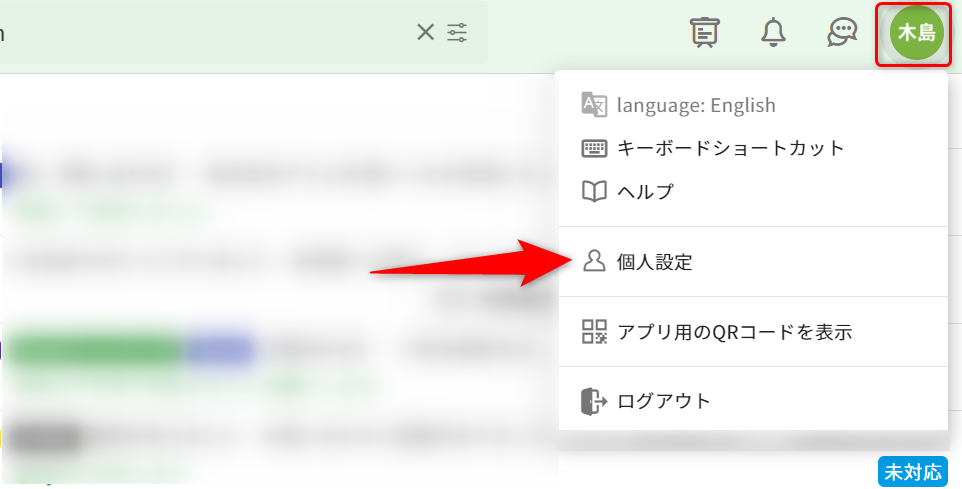Viewport: 962px width, 489px height.
Task: Open 個人設定 from the user menu
Action: pos(655,262)
